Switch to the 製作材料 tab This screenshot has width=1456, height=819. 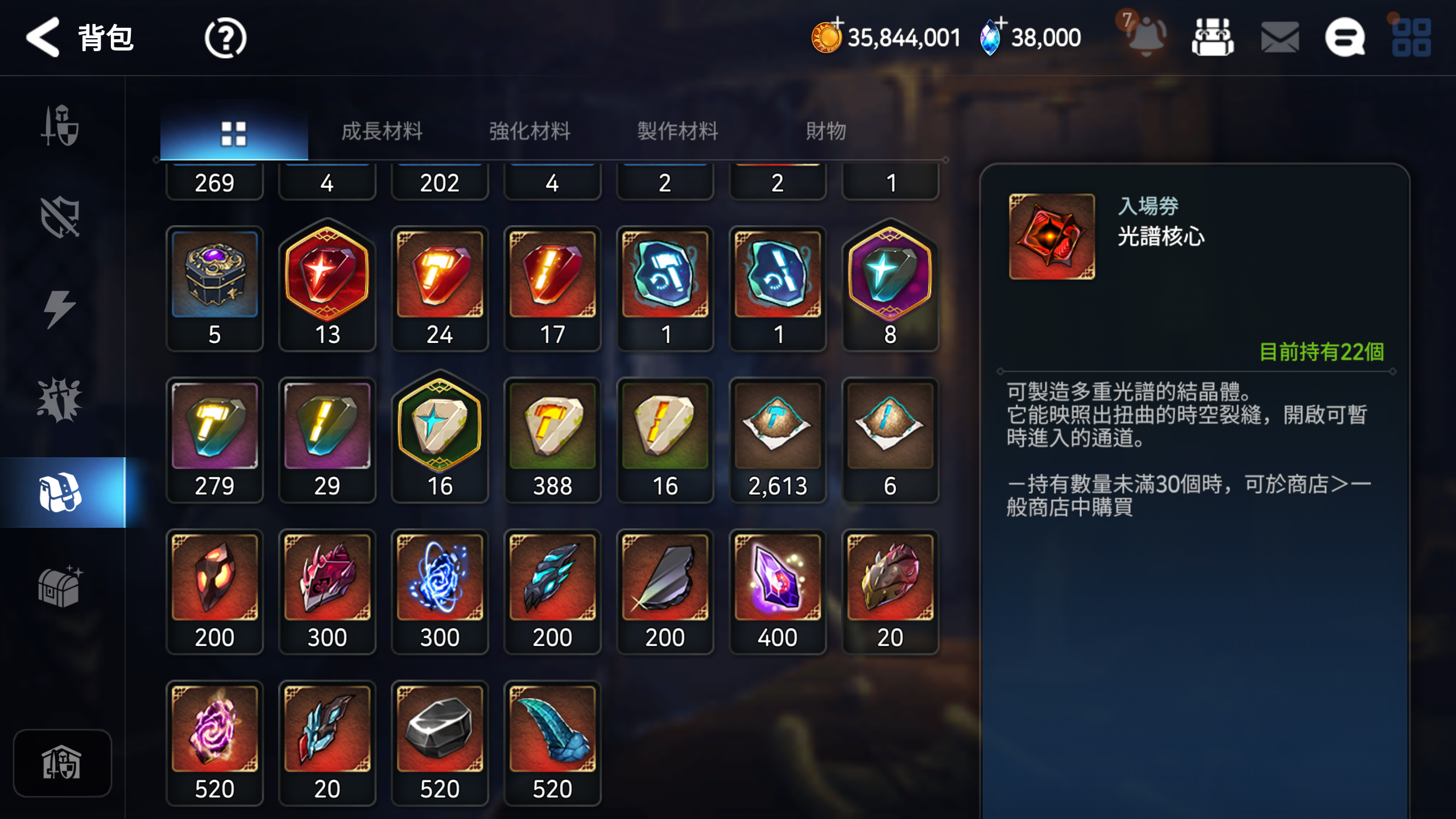click(677, 131)
